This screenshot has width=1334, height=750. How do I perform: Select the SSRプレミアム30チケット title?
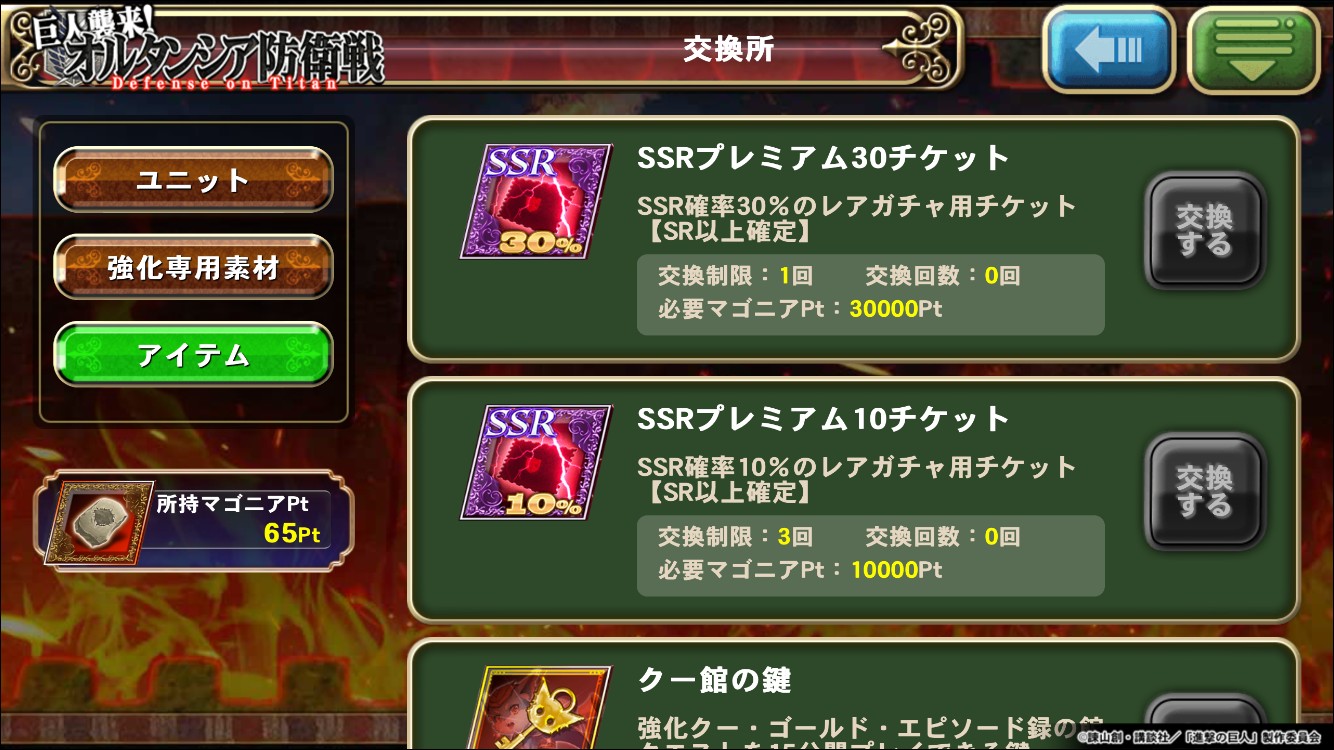click(824, 158)
